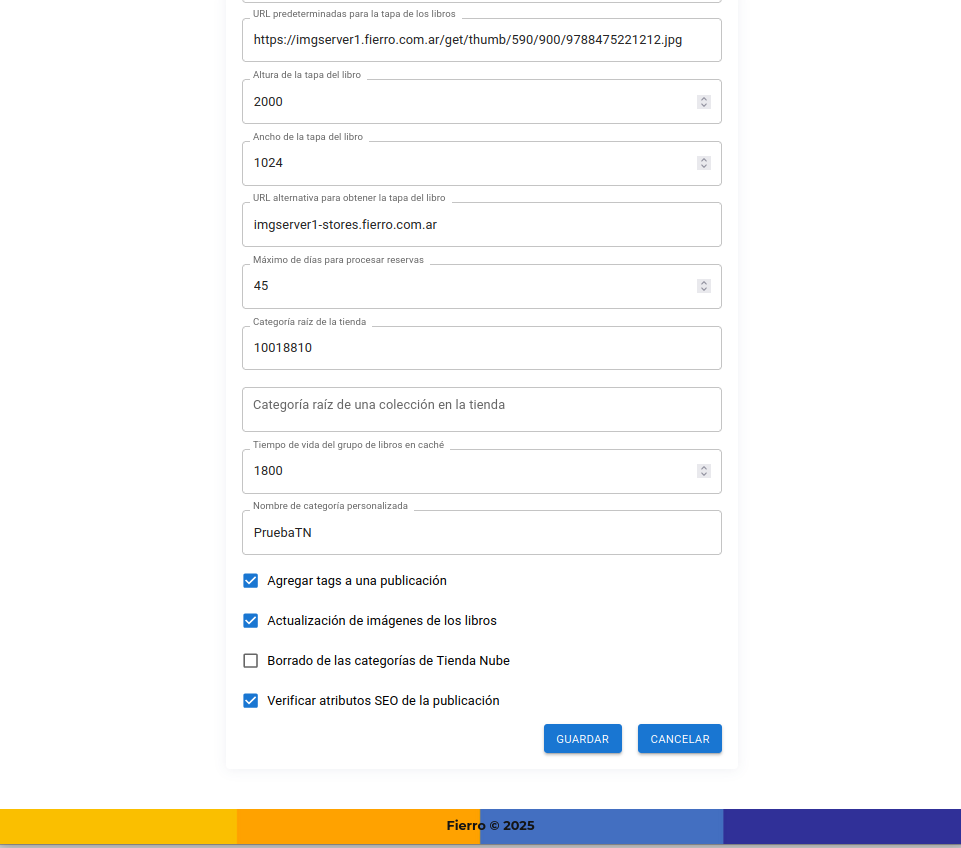The width and height of the screenshot is (961, 848).
Task: Click the spinner on Tiempo de vida field
Action: pyautogui.click(x=704, y=471)
